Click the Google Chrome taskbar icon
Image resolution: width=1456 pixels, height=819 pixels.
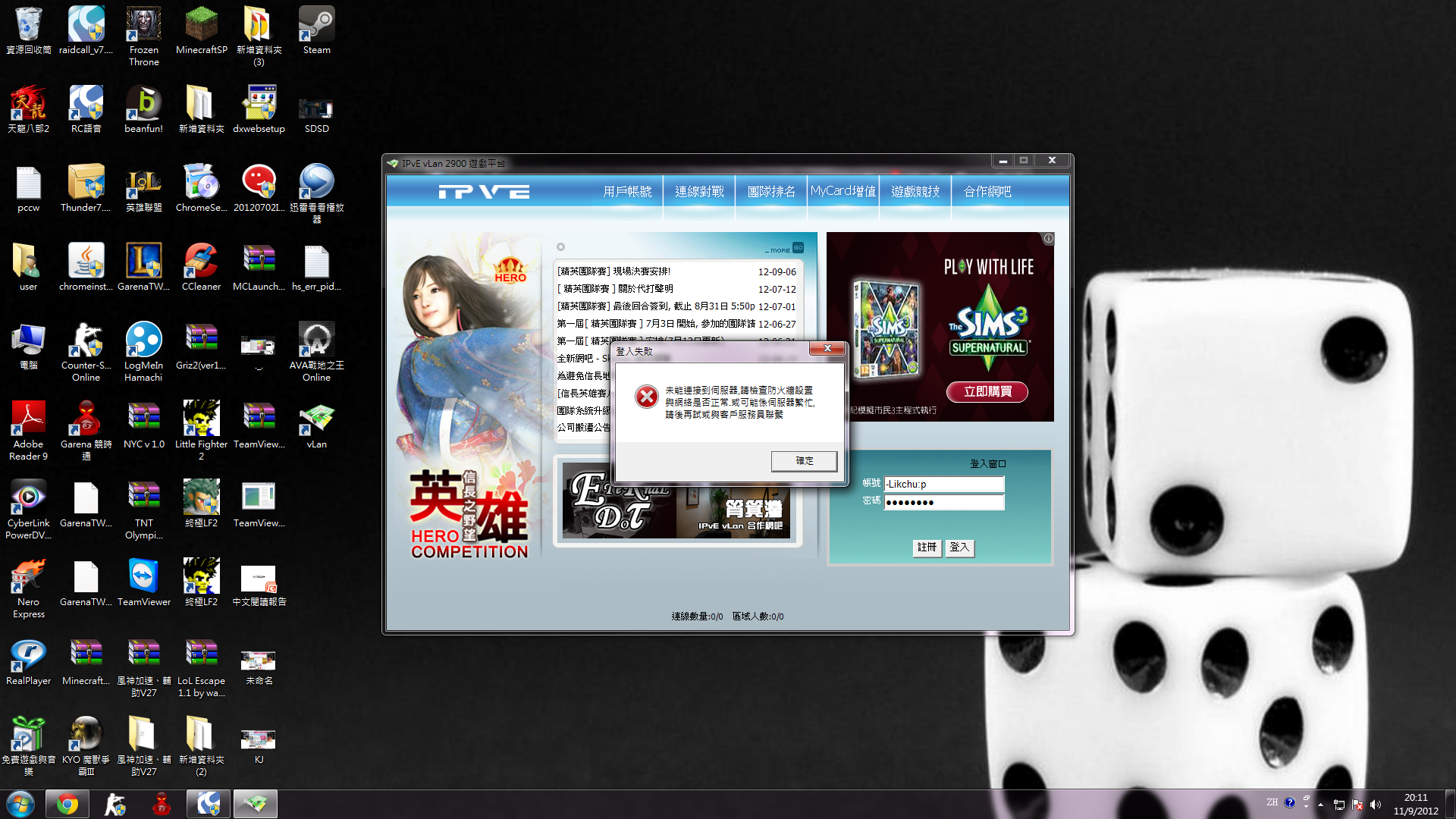(x=67, y=804)
